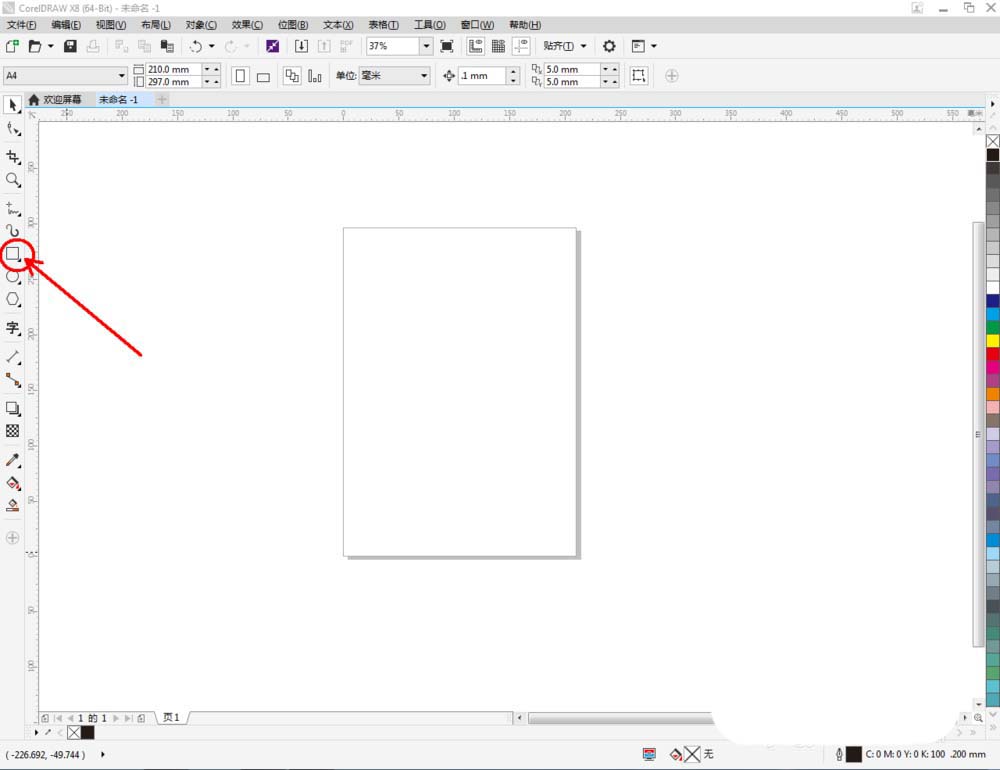Open the View menu
This screenshot has height=770, width=1000.
coord(111,25)
